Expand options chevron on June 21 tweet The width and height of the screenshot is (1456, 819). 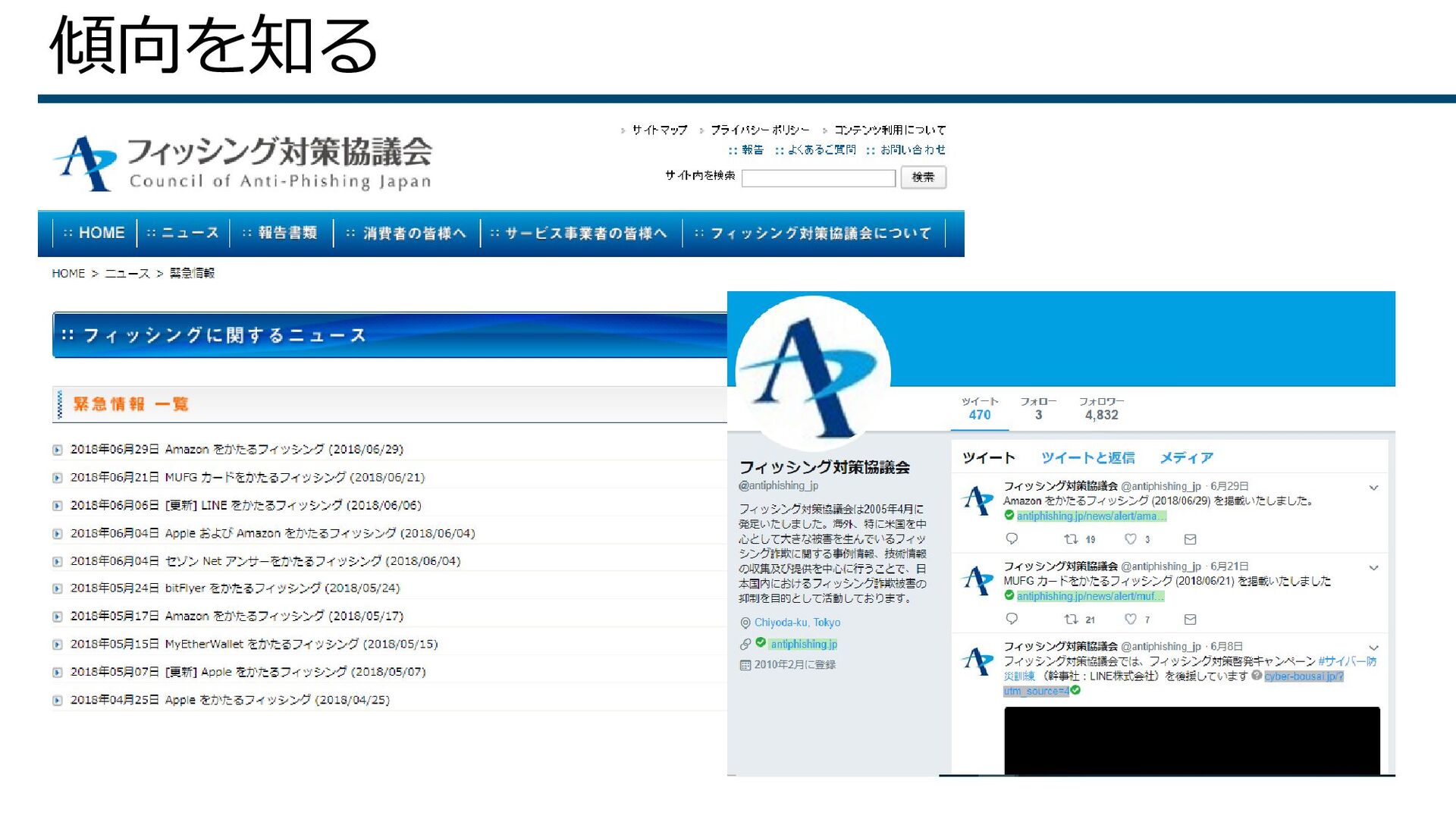tap(1373, 567)
